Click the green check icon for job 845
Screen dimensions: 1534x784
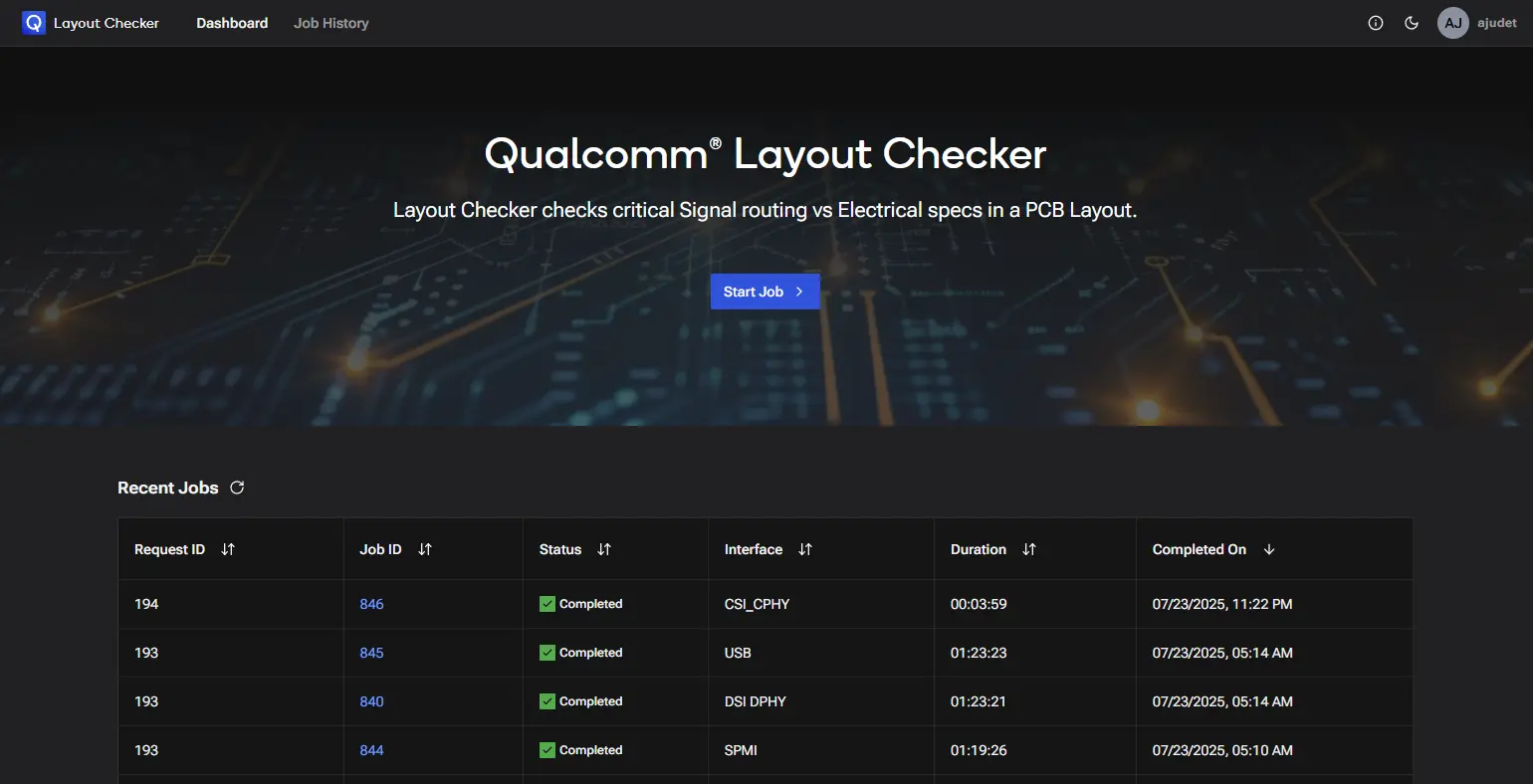548,653
